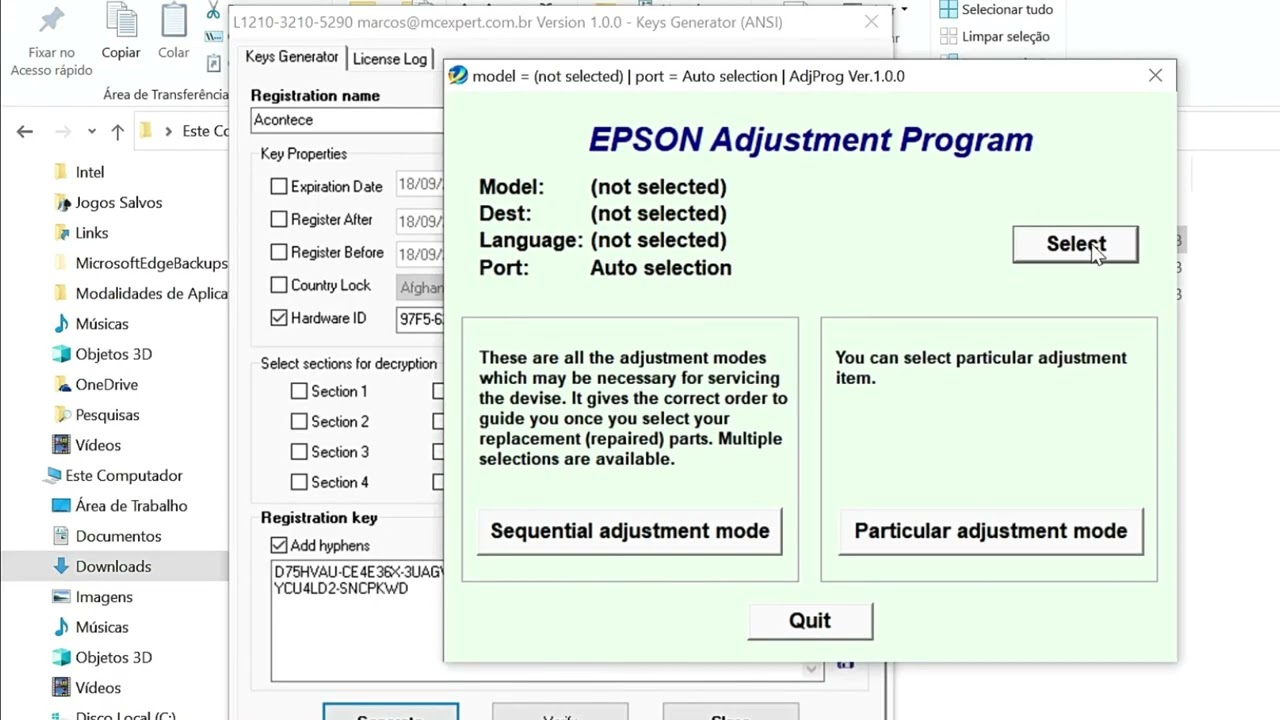Viewport: 1280px width, 720px height.
Task: Open the Links folder in sidebar
Action: 92,233
